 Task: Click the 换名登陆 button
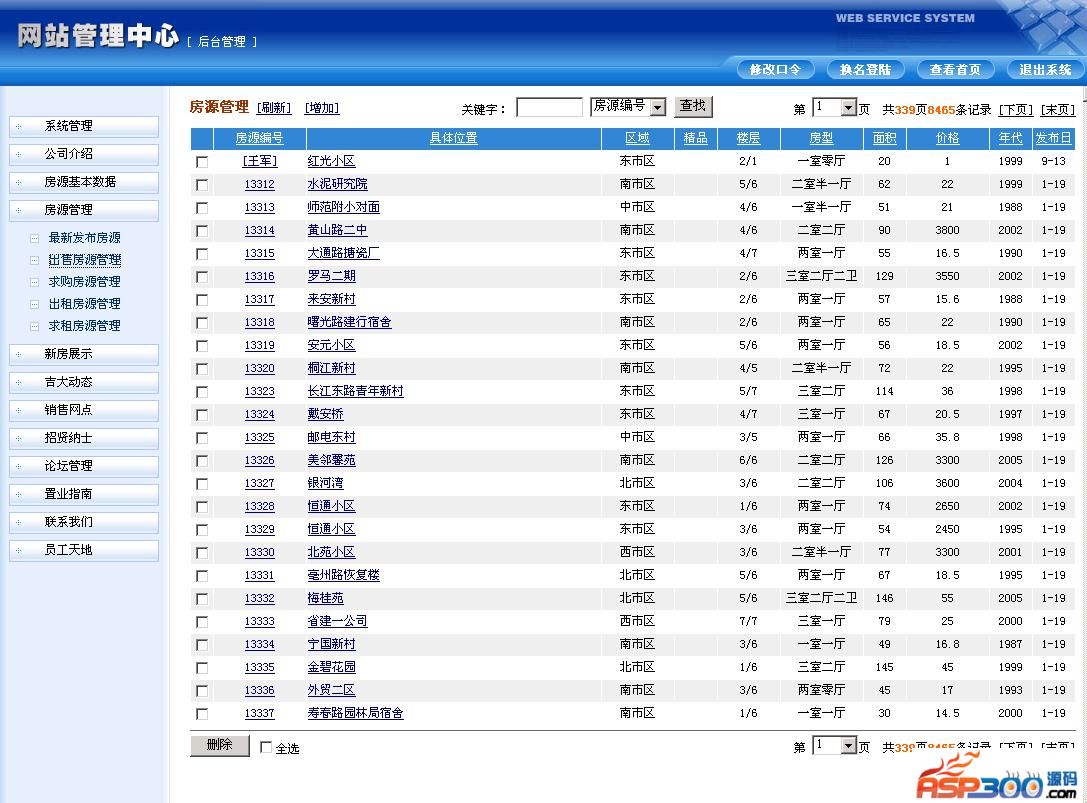coord(865,69)
